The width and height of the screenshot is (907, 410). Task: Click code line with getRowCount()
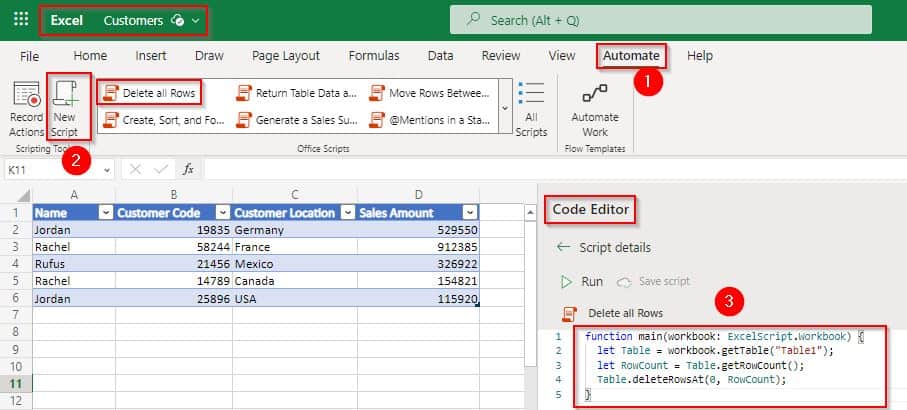tap(700, 365)
